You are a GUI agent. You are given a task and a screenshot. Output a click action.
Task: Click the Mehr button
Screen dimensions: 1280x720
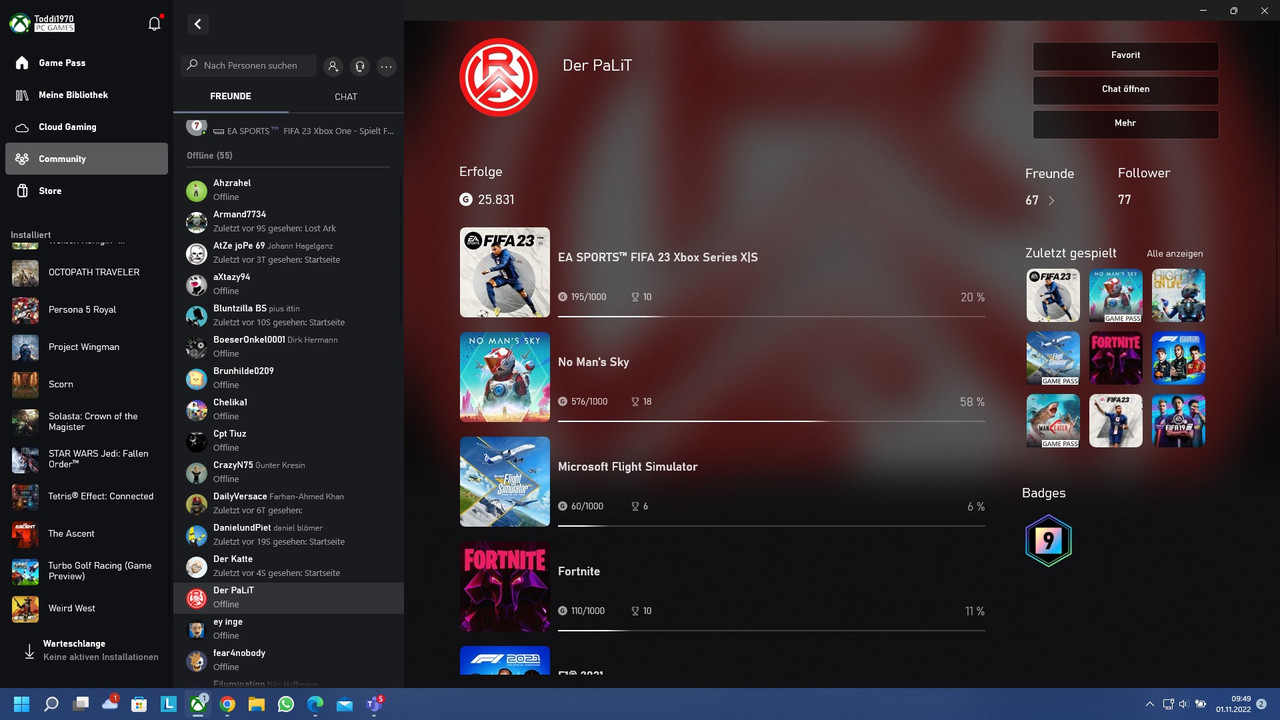pos(1125,124)
